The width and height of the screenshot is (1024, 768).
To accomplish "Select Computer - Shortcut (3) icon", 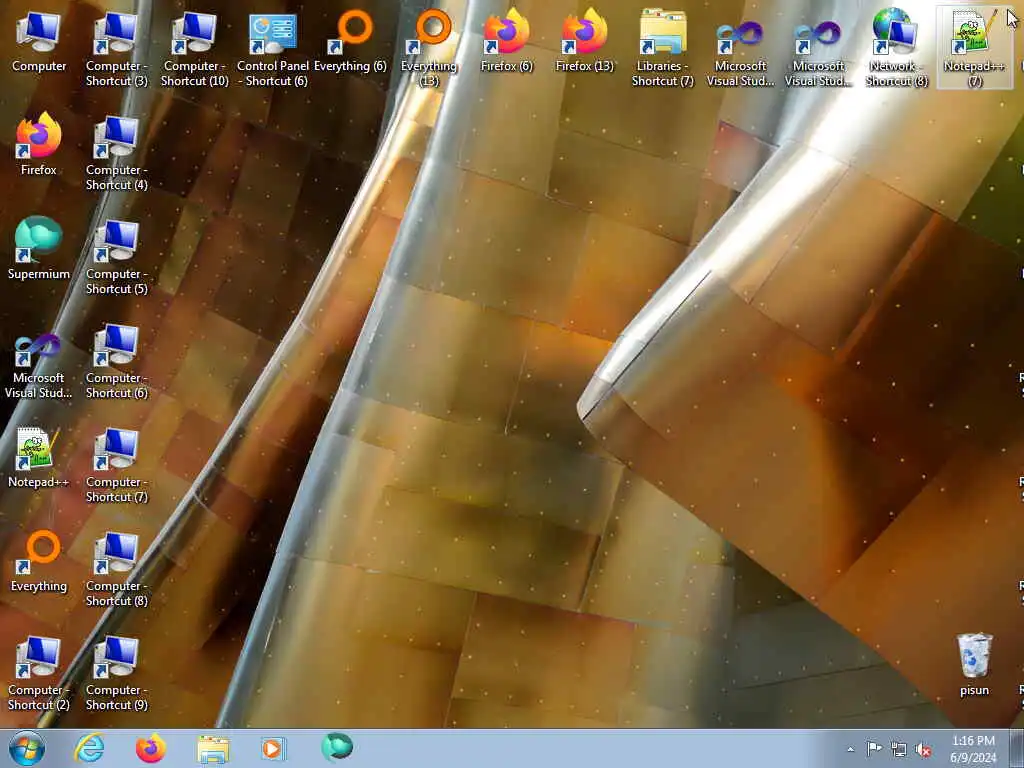I will click(x=117, y=49).
